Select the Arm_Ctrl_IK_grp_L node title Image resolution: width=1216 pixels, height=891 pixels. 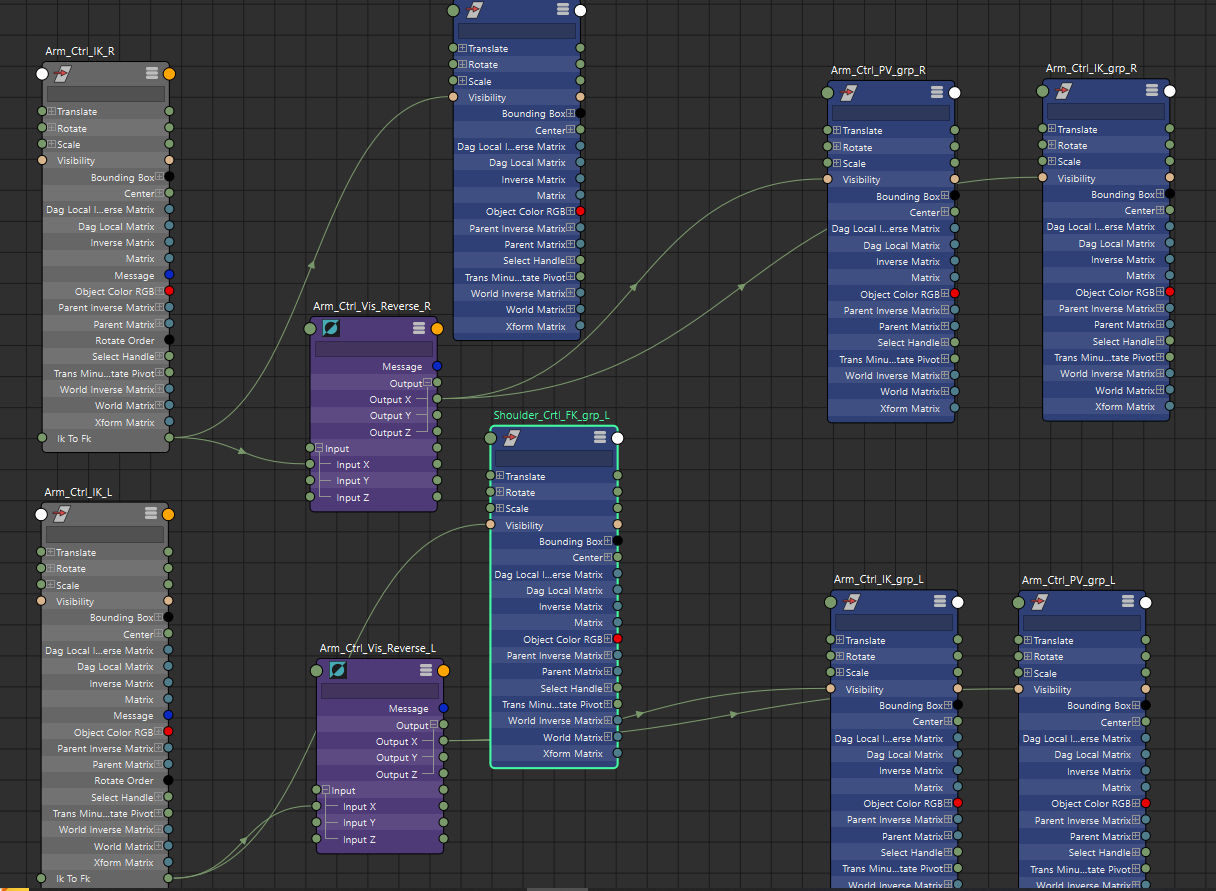pyautogui.click(x=878, y=579)
